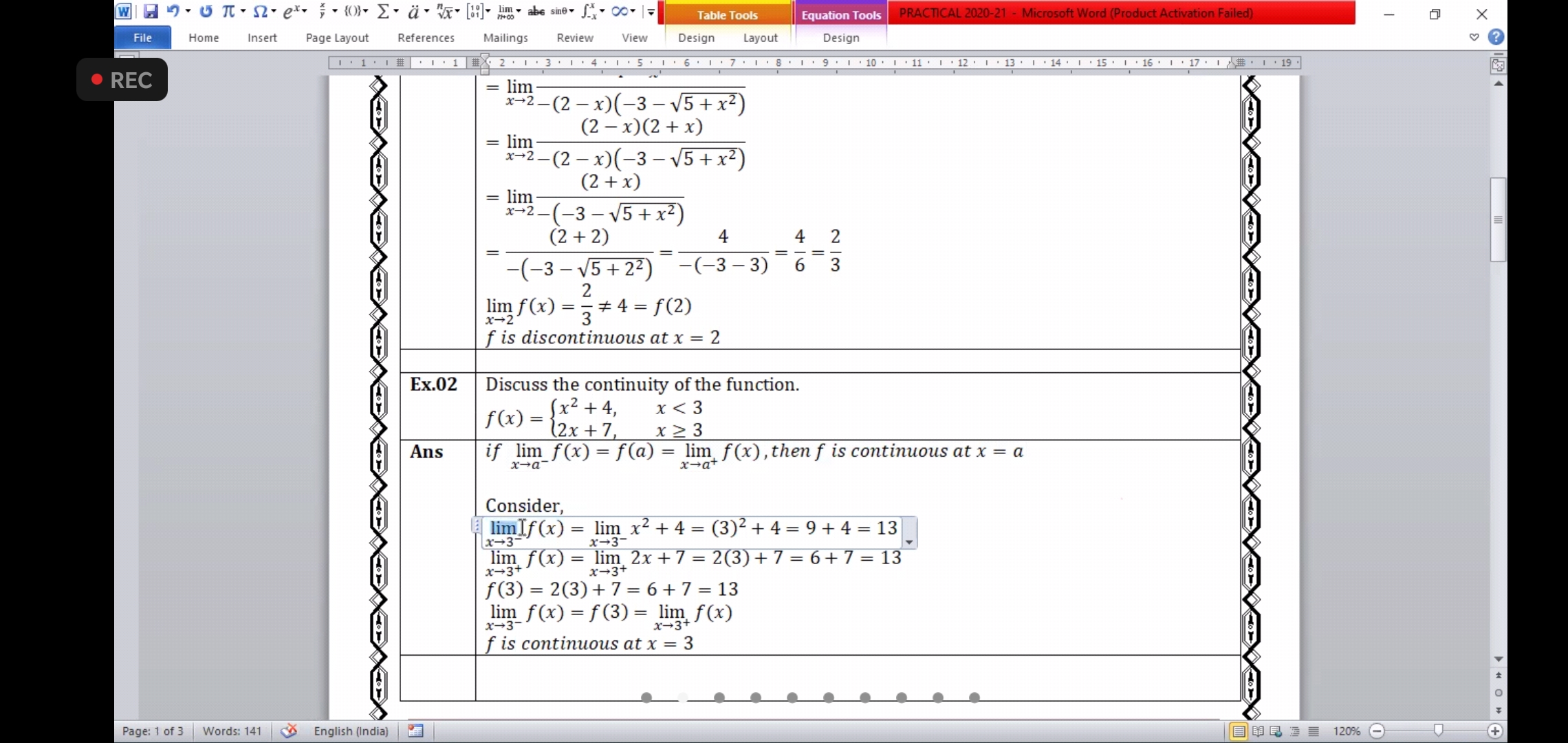The height and width of the screenshot is (743, 1568).
Task: Click the vertical scrollbar thumb
Action: click(x=1498, y=220)
